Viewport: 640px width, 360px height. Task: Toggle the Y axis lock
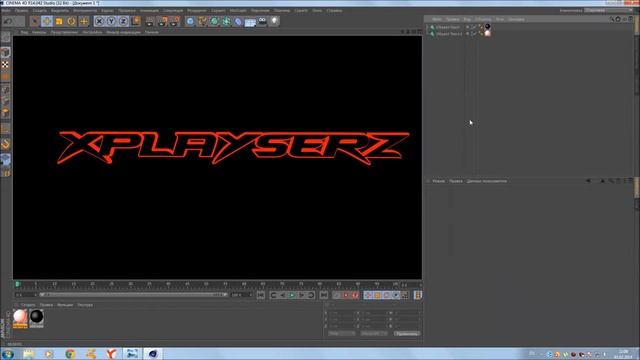click(111, 21)
